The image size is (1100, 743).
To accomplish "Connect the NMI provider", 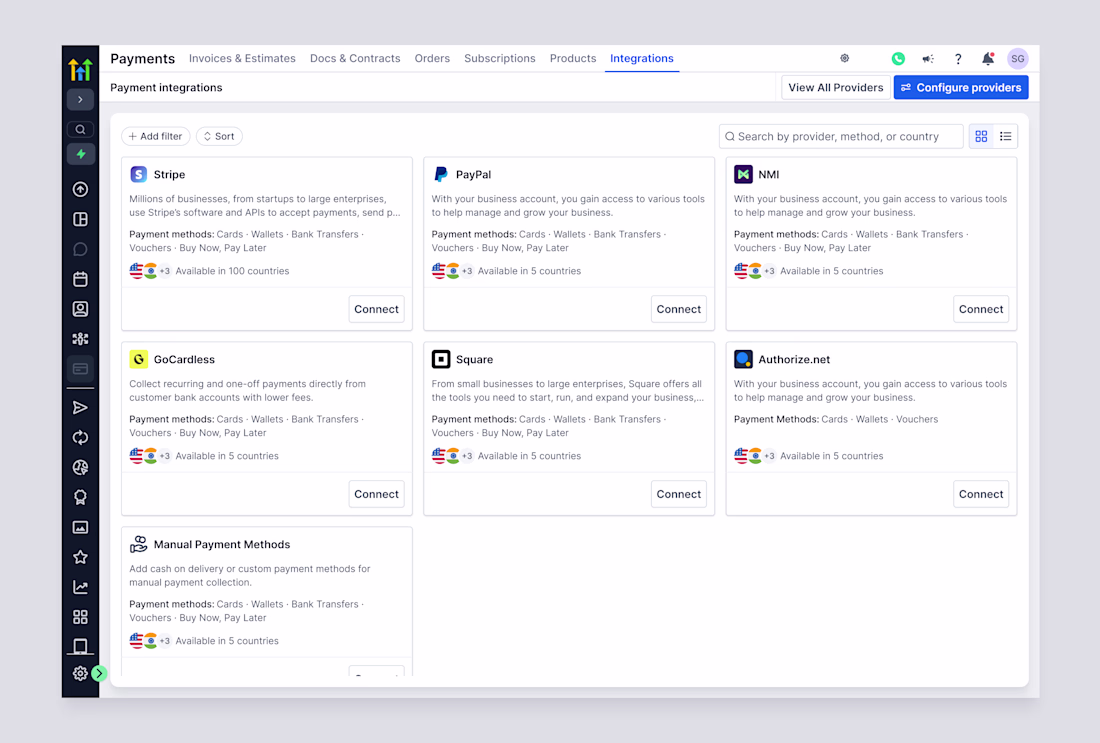I will (981, 309).
